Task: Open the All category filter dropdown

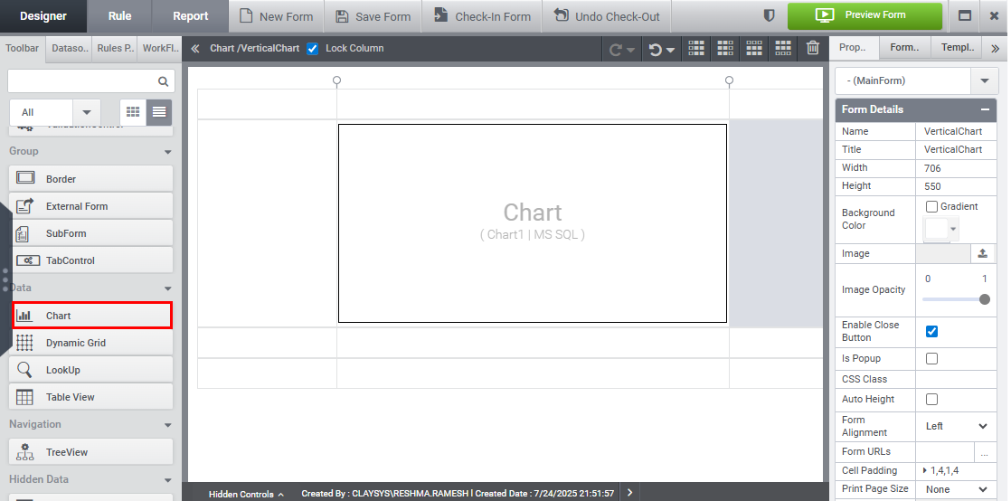Action: (86, 113)
